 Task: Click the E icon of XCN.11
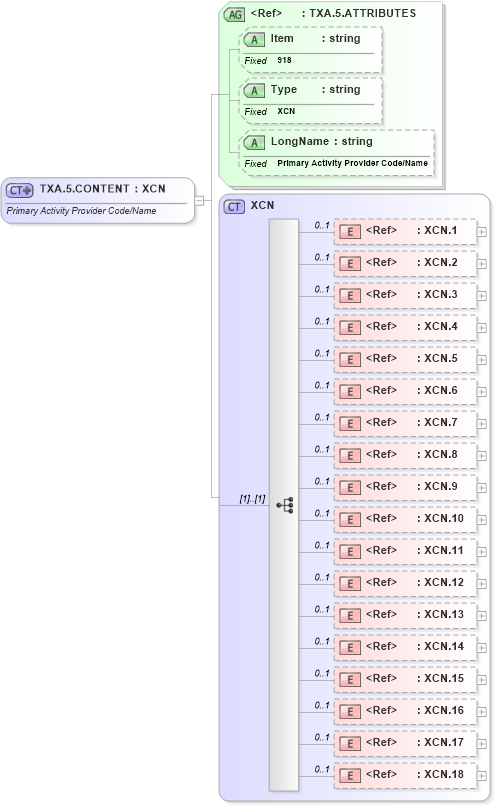click(350, 552)
